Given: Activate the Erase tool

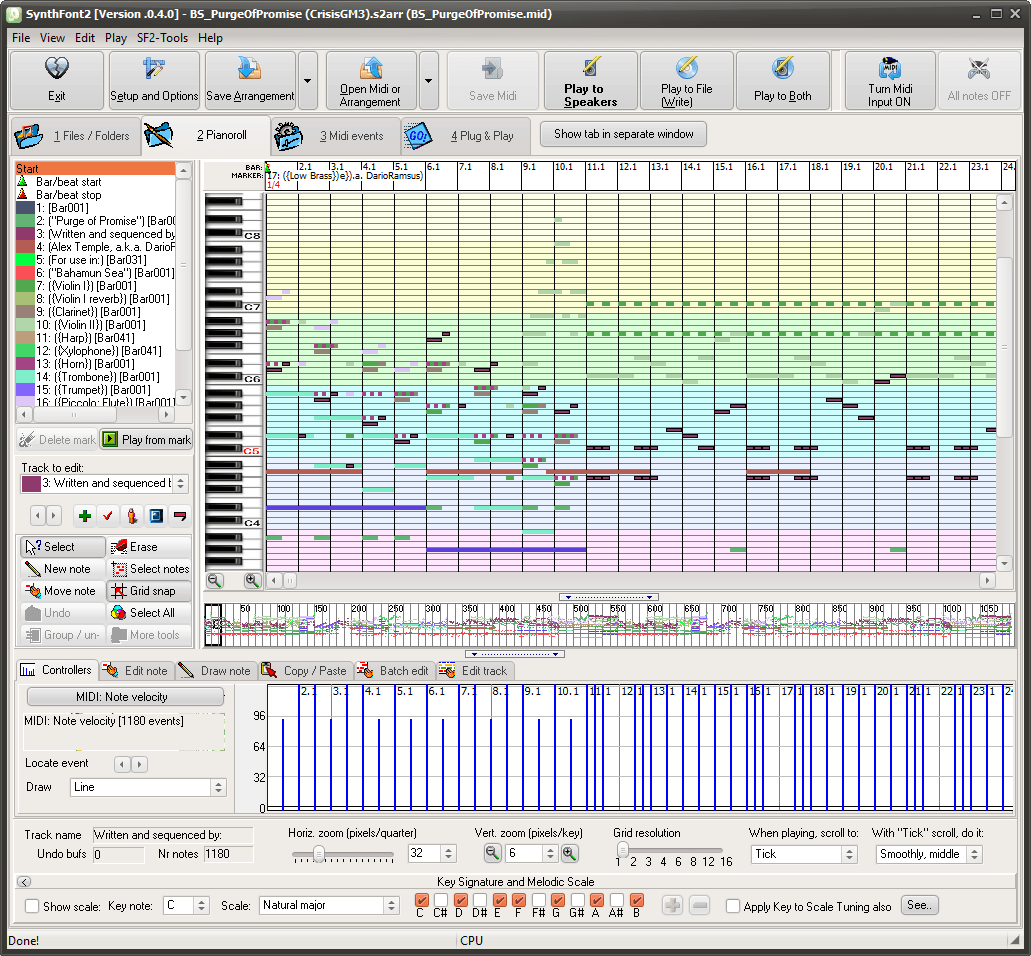Looking at the screenshot, I should [142, 546].
